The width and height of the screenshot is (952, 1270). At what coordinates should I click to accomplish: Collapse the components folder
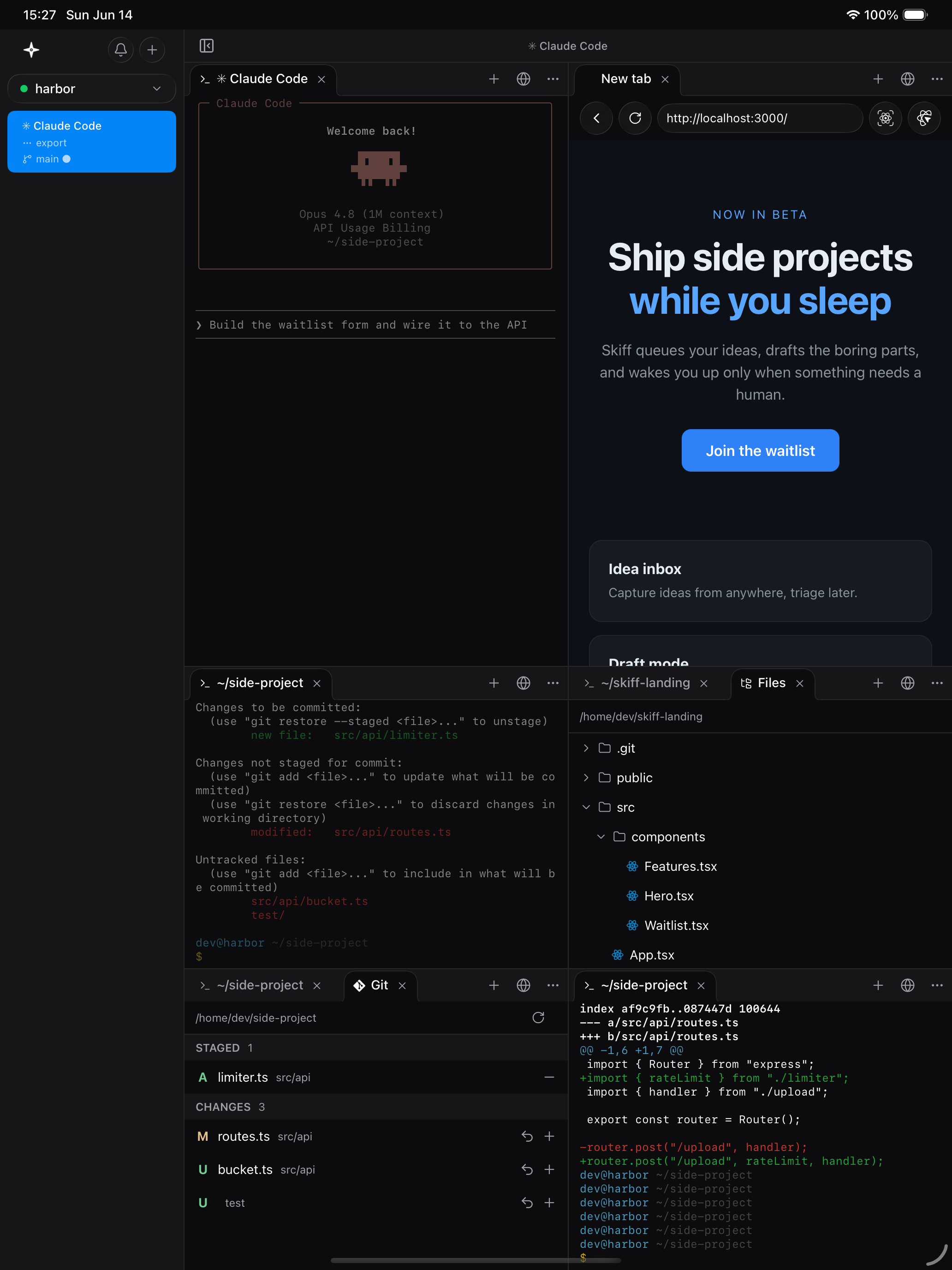click(x=601, y=837)
